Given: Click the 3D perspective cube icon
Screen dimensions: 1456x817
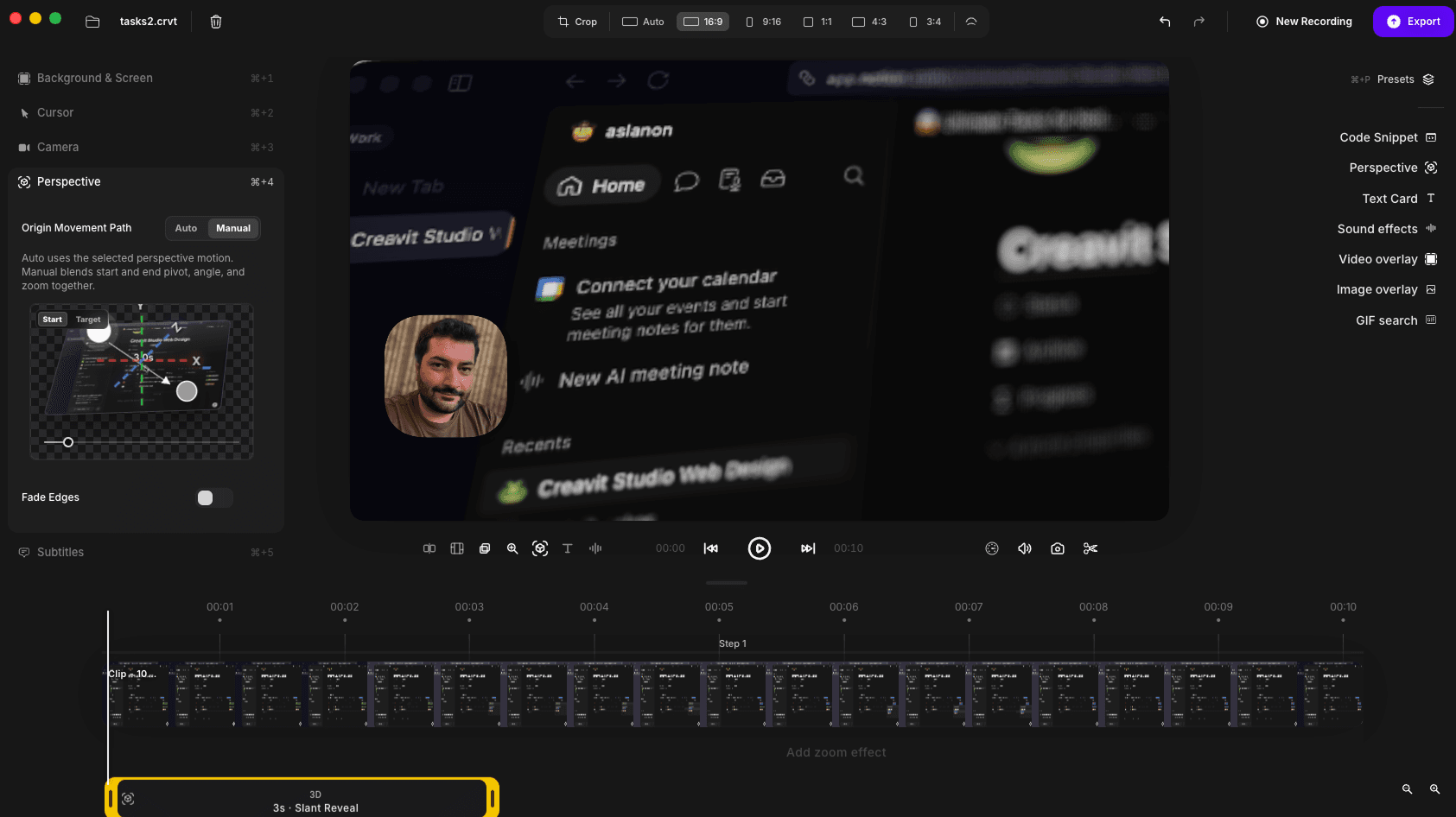Looking at the screenshot, I should (540, 548).
